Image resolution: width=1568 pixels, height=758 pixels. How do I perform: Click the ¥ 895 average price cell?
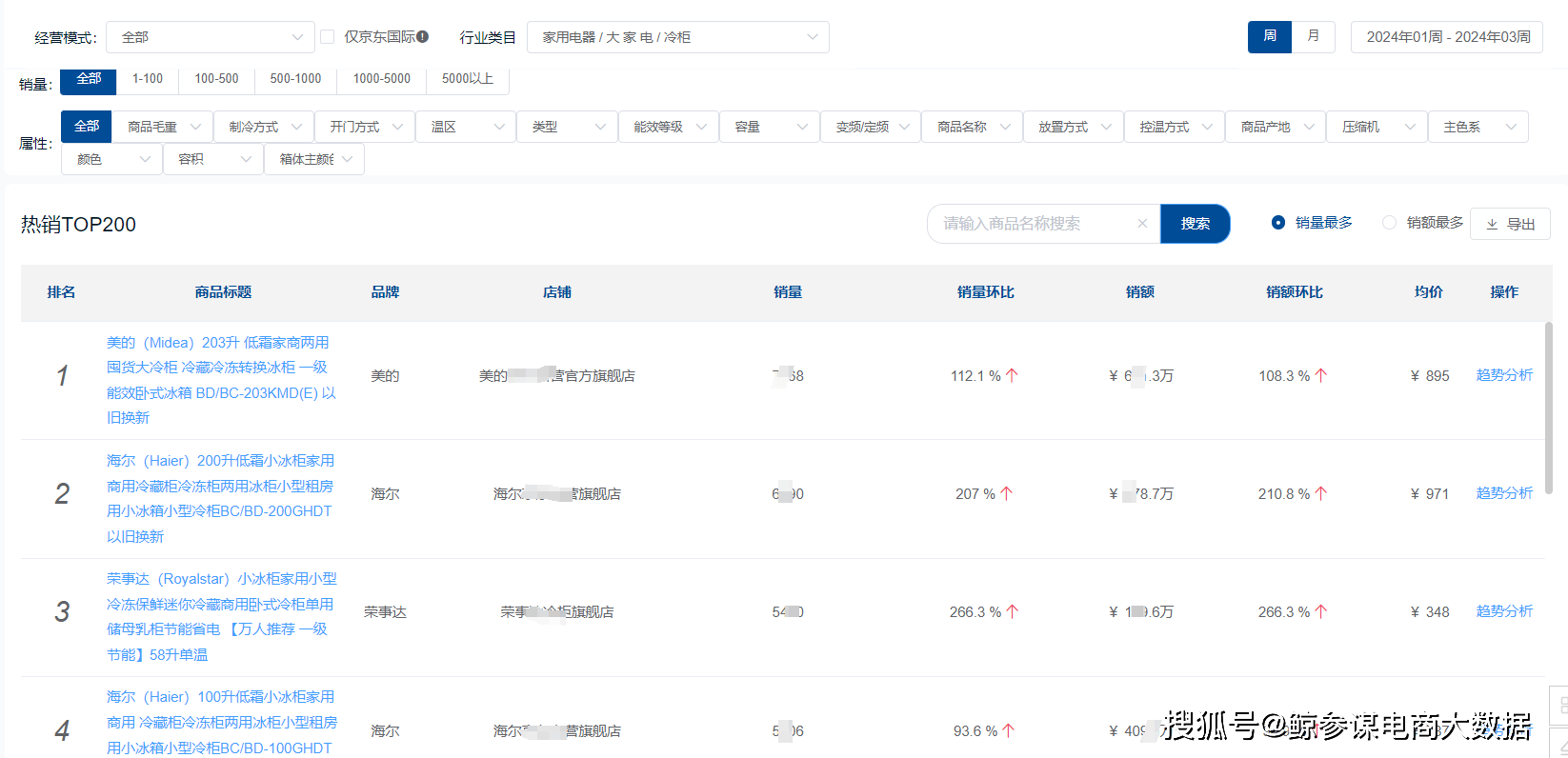1429,376
